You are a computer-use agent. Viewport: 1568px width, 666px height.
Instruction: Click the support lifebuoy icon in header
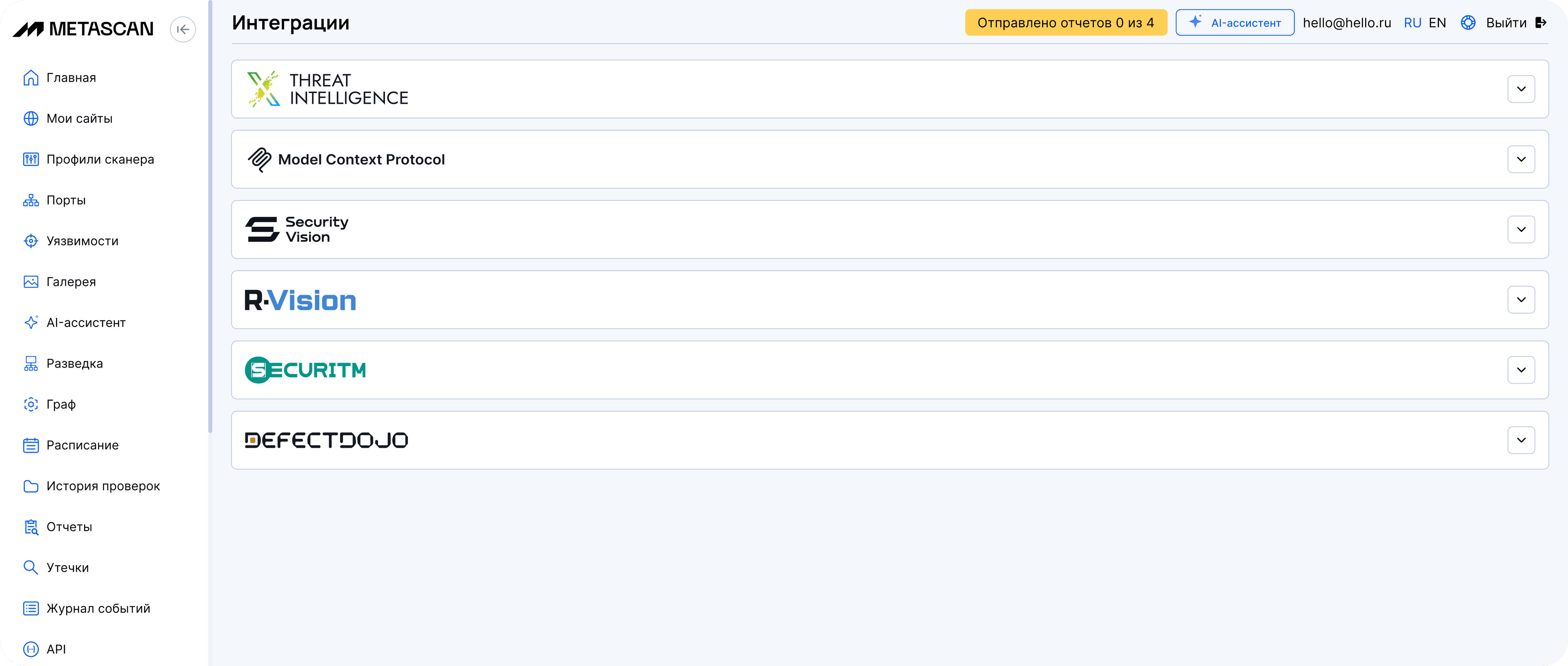click(1468, 22)
